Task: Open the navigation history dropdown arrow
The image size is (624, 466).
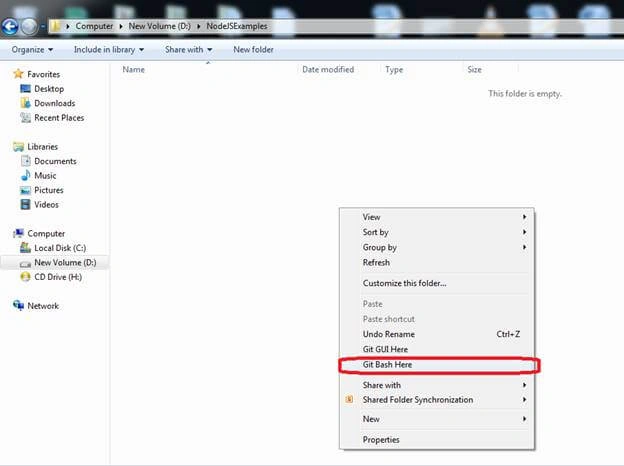Action: pyautogui.click(x=43, y=27)
